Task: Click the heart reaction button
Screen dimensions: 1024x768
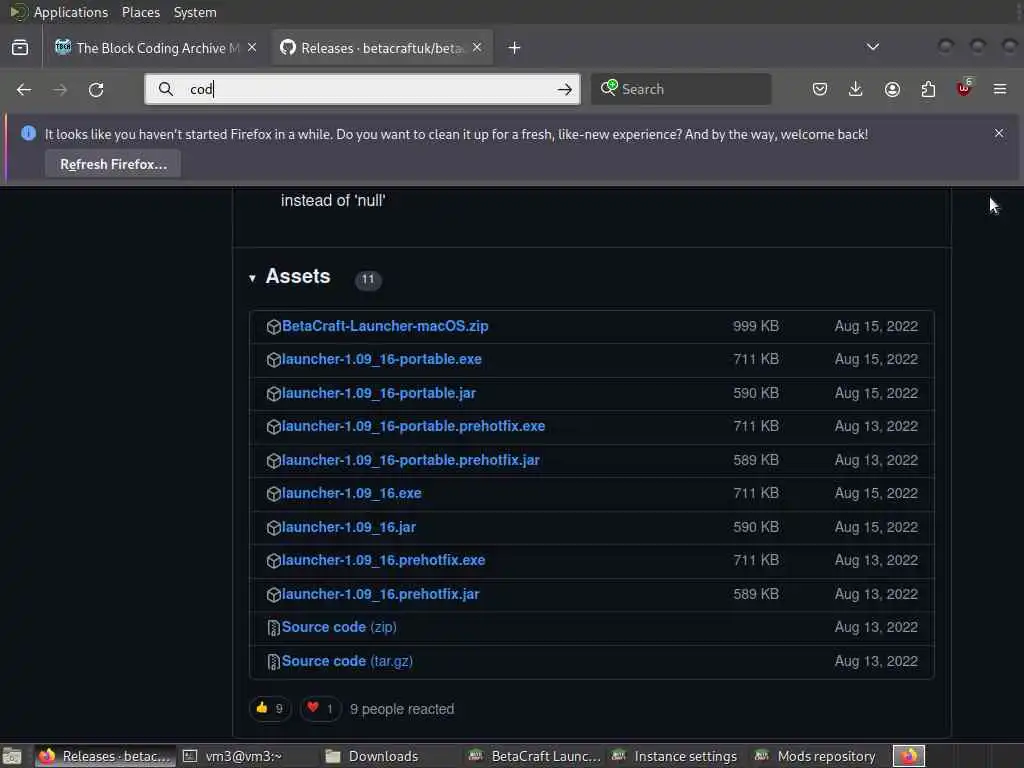Action: [x=320, y=709]
